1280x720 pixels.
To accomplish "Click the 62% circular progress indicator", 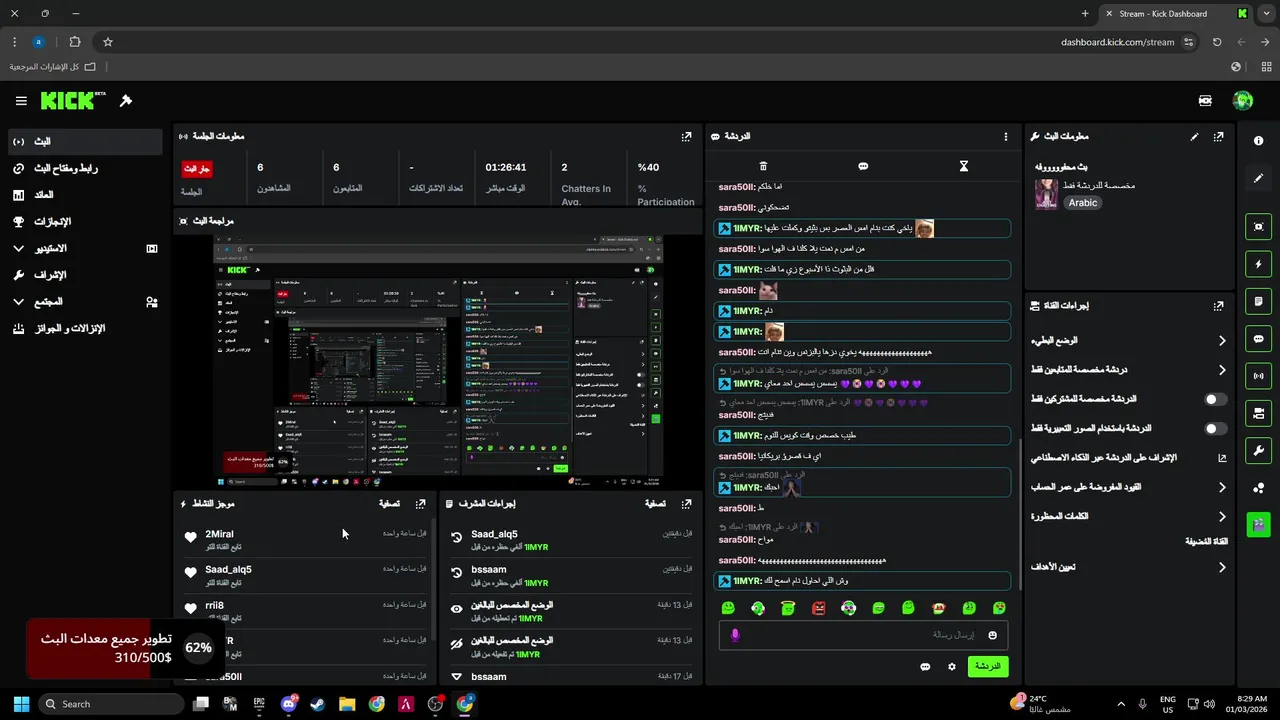I will click(x=198, y=648).
